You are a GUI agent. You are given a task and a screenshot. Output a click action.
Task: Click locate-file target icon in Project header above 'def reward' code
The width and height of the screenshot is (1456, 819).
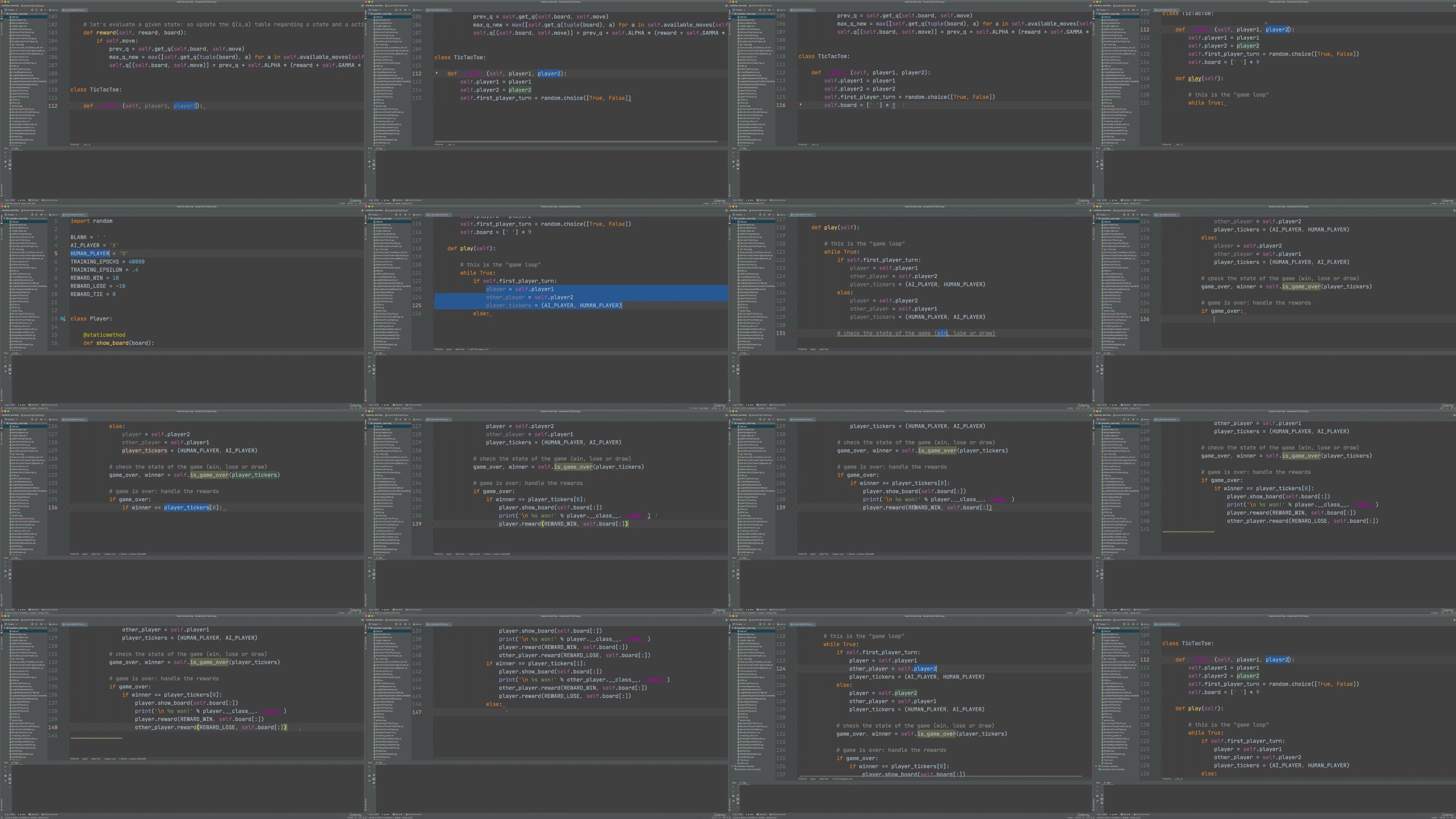point(32,10)
